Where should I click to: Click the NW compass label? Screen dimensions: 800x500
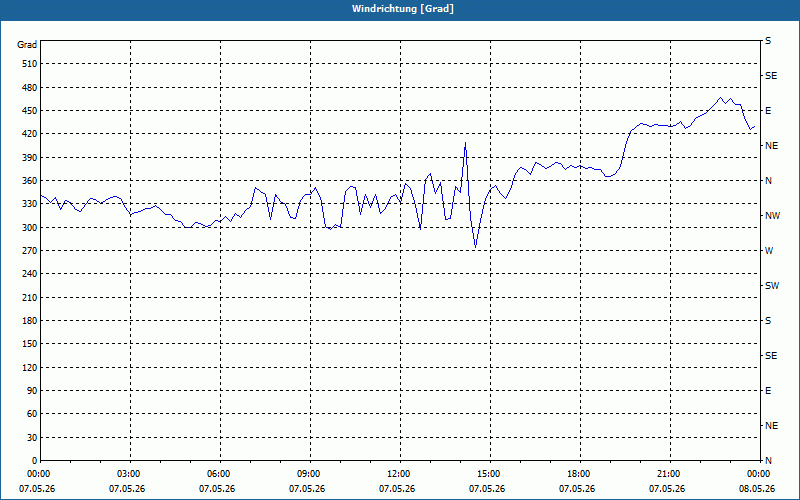click(x=772, y=216)
